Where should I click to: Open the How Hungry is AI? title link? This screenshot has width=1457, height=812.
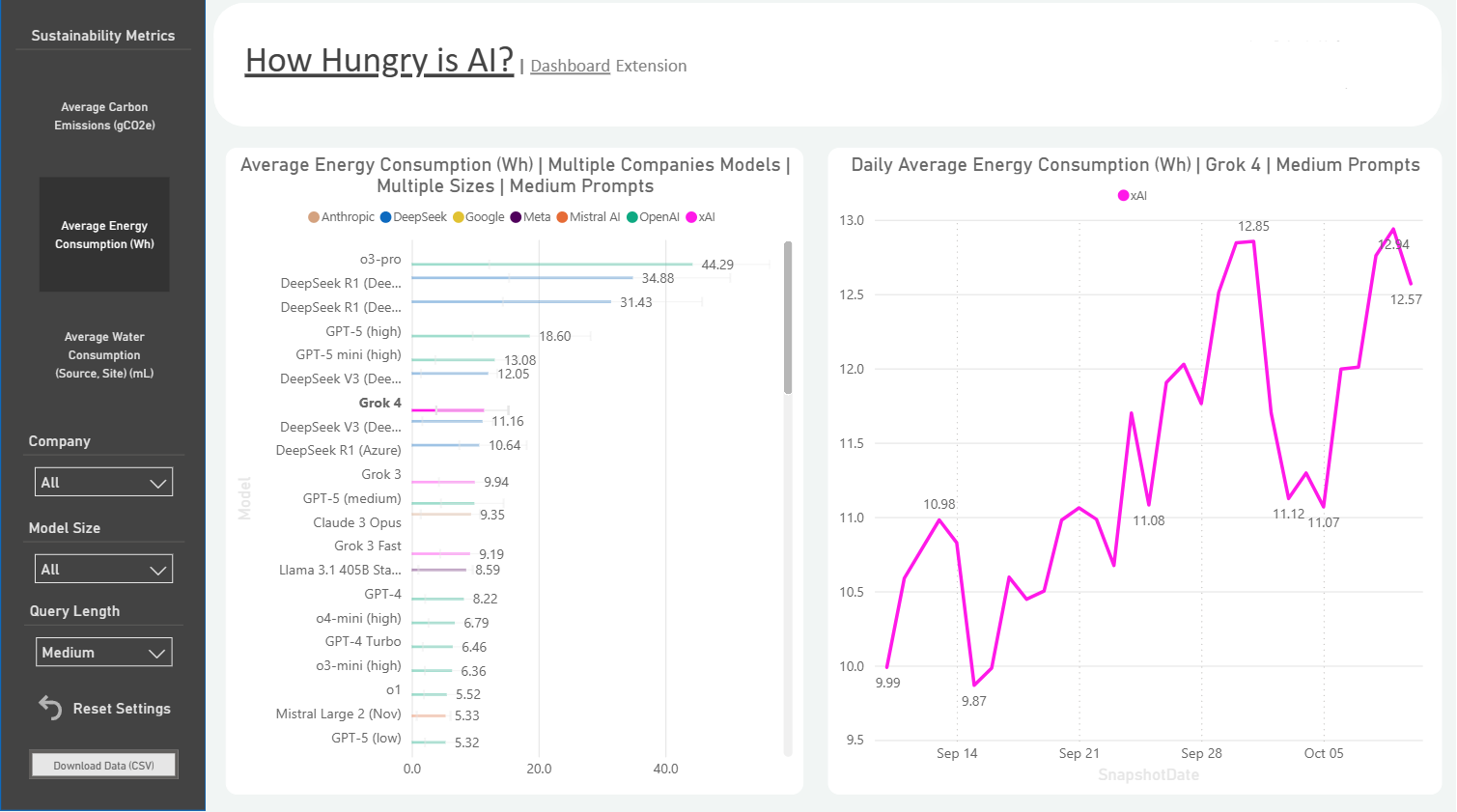pyautogui.click(x=378, y=60)
